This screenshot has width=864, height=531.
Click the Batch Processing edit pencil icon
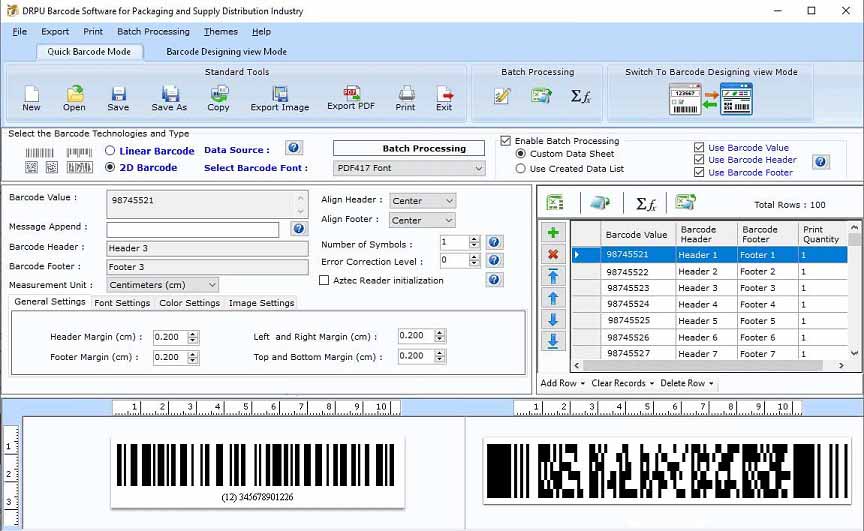[502, 96]
